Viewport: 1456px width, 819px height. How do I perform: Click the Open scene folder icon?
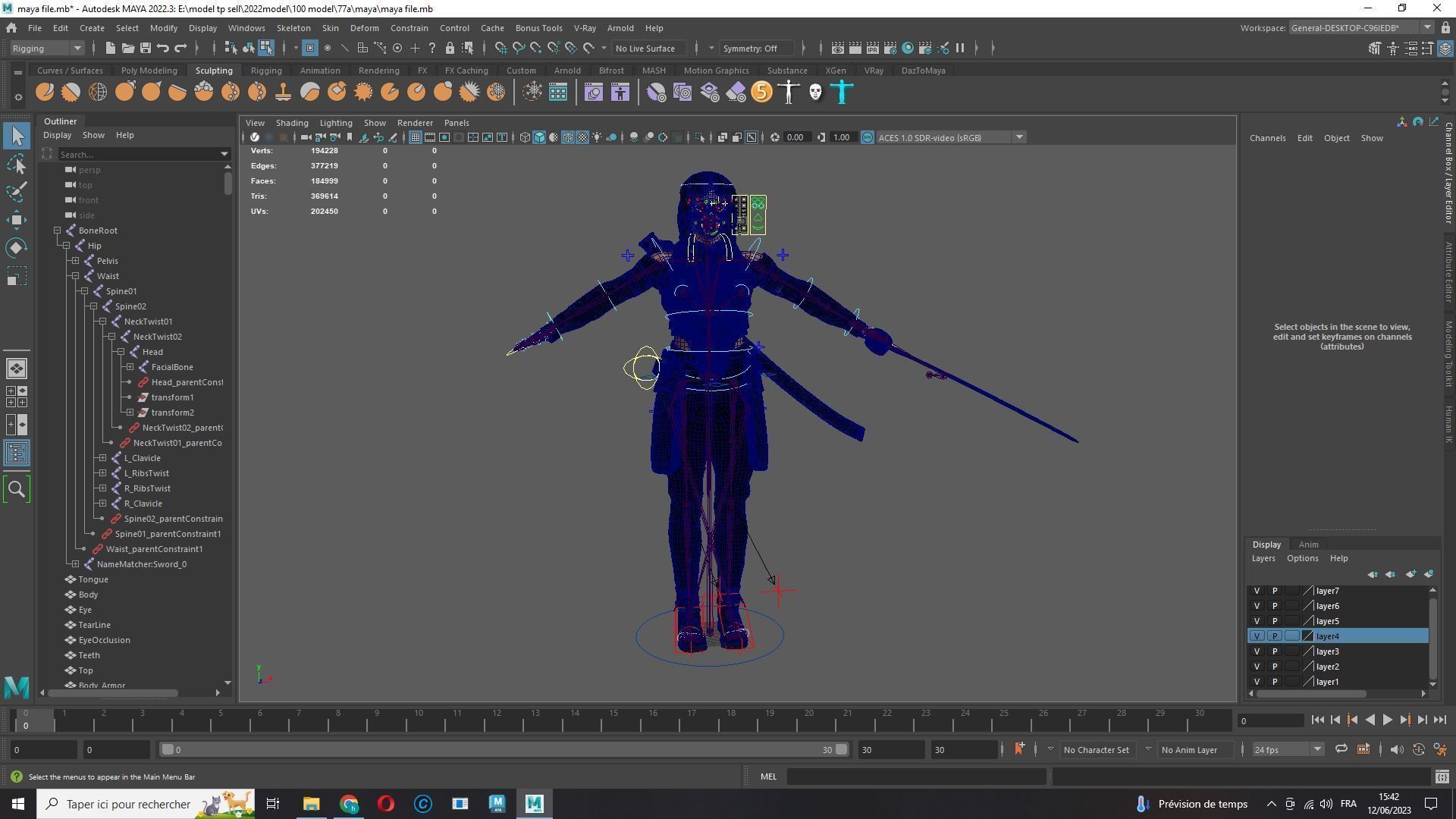127,49
